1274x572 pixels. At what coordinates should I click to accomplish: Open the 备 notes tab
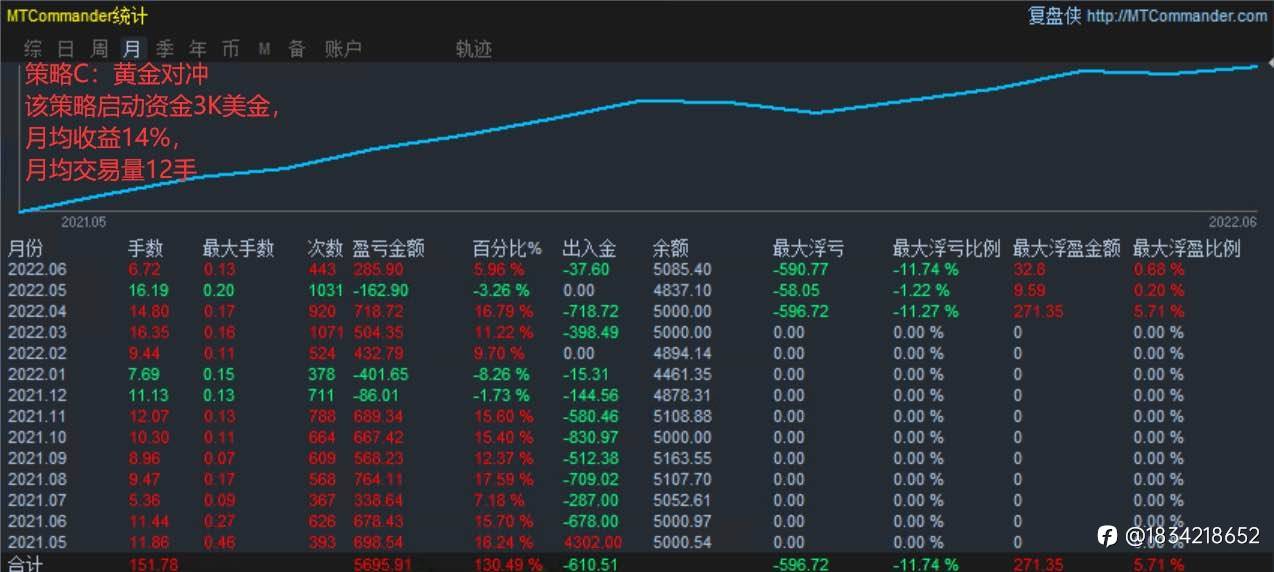[x=296, y=49]
